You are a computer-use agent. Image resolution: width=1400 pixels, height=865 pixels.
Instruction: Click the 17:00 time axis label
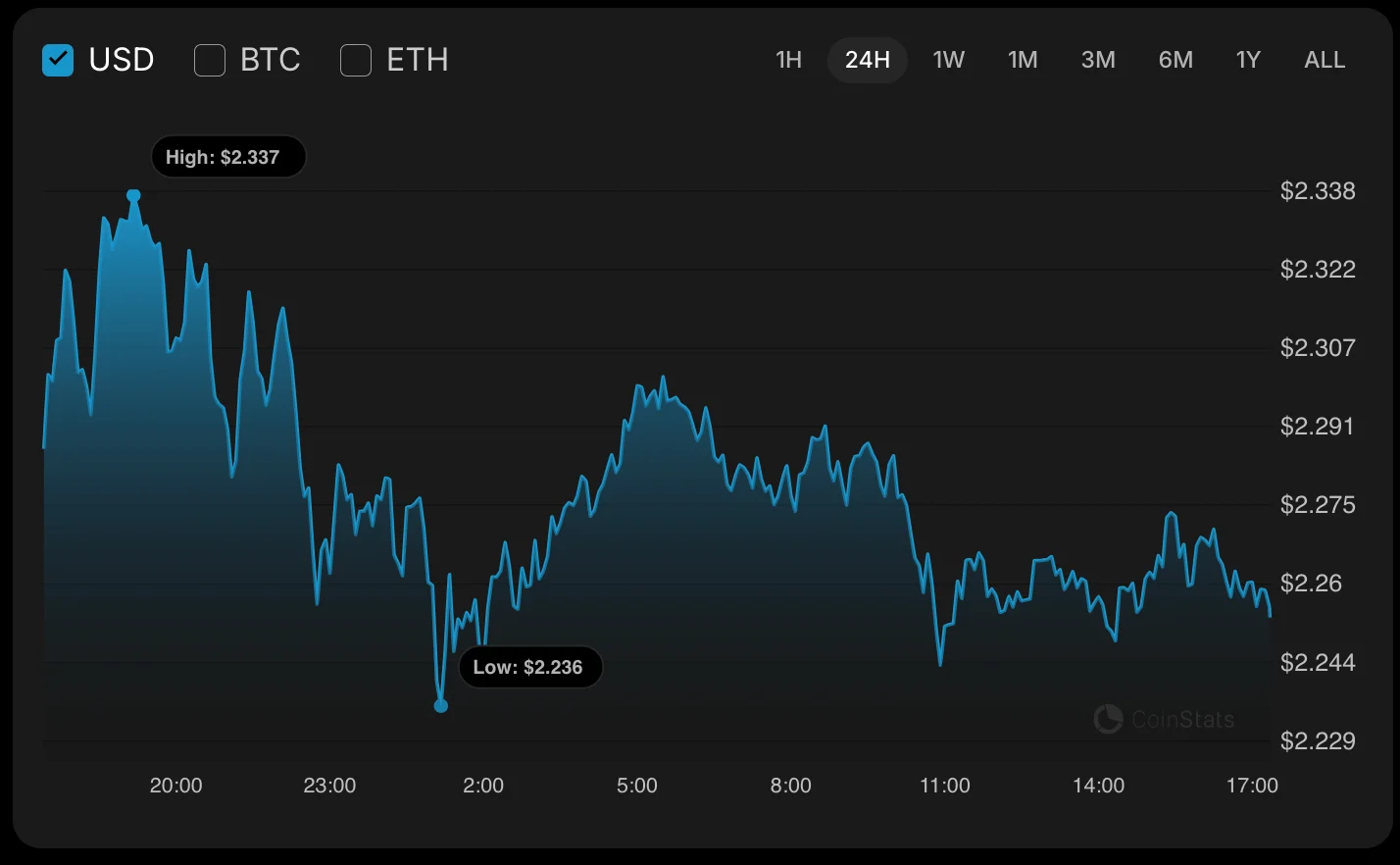1252,786
